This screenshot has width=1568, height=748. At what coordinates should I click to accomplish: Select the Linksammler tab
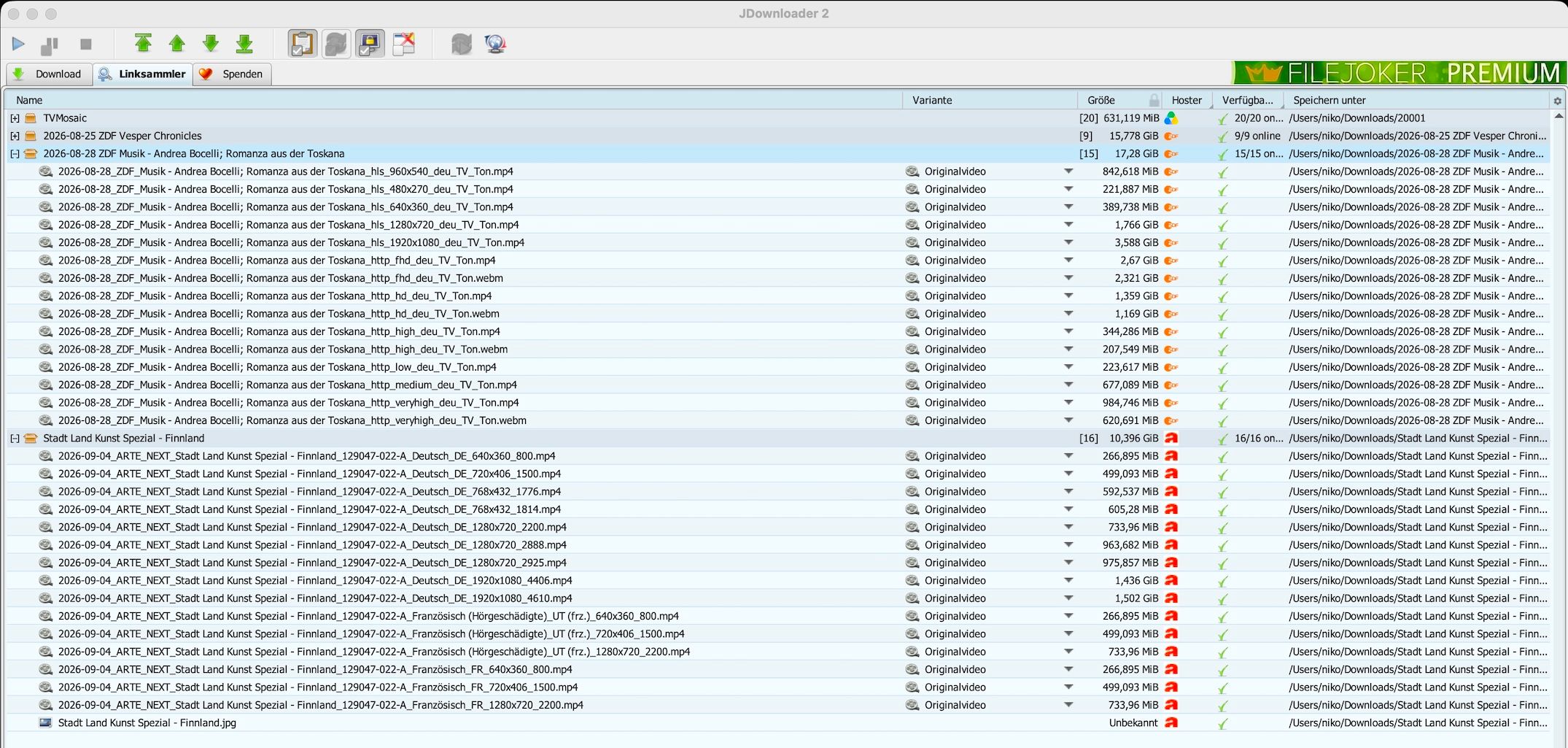click(x=143, y=74)
